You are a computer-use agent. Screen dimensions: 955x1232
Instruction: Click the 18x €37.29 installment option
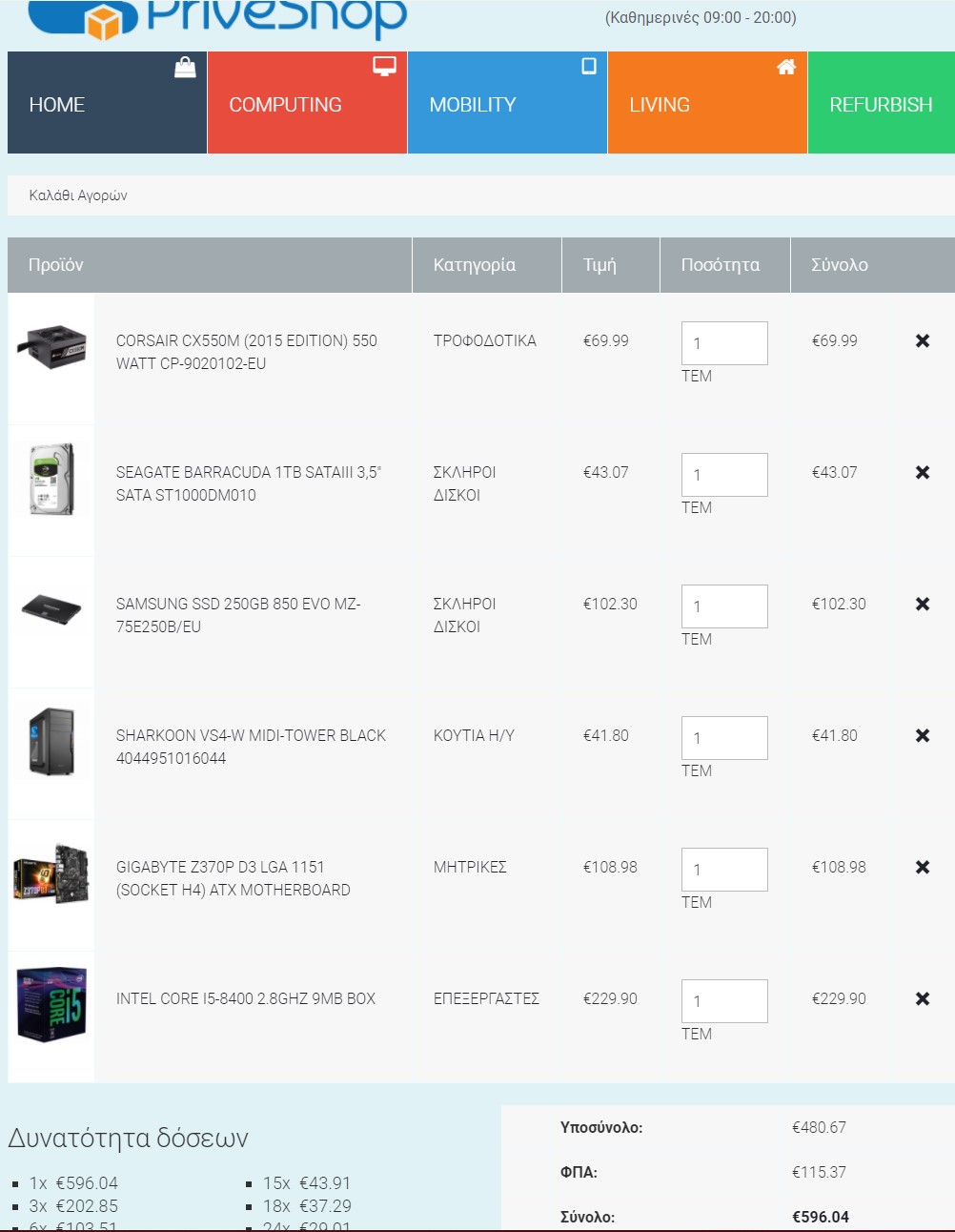point(307,1206)
